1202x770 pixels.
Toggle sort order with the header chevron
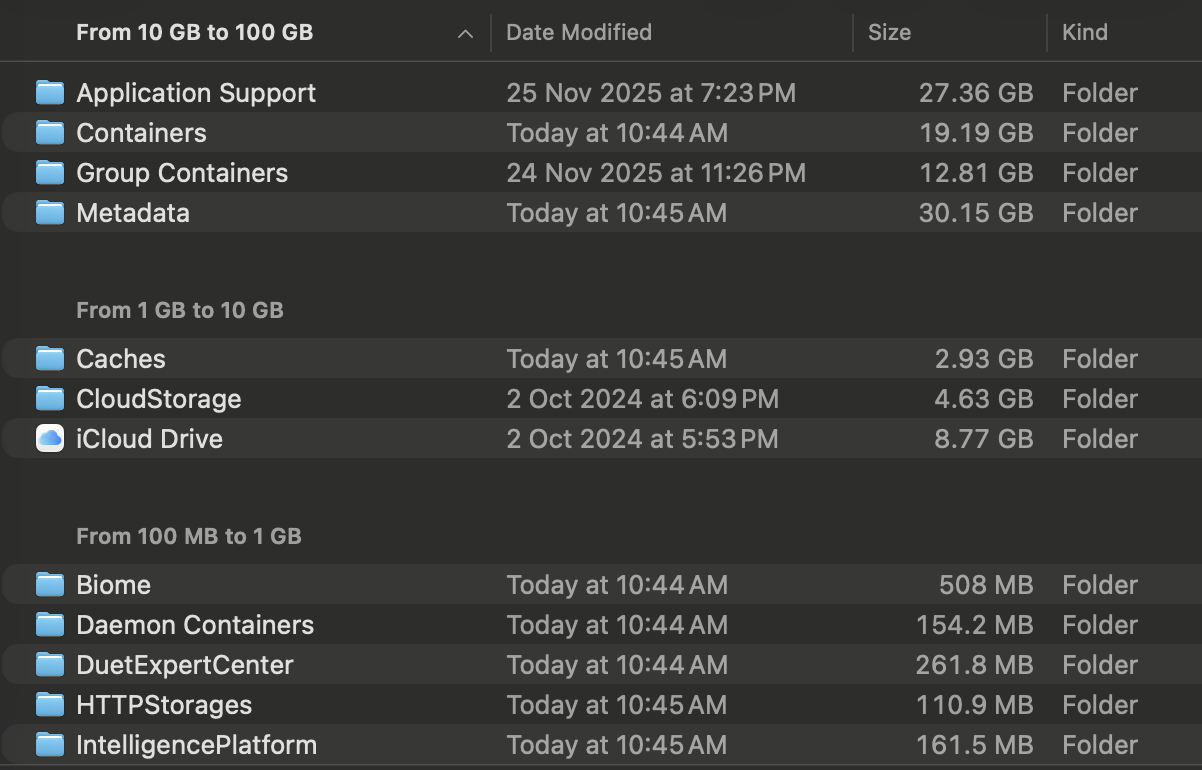coord(465,33)
